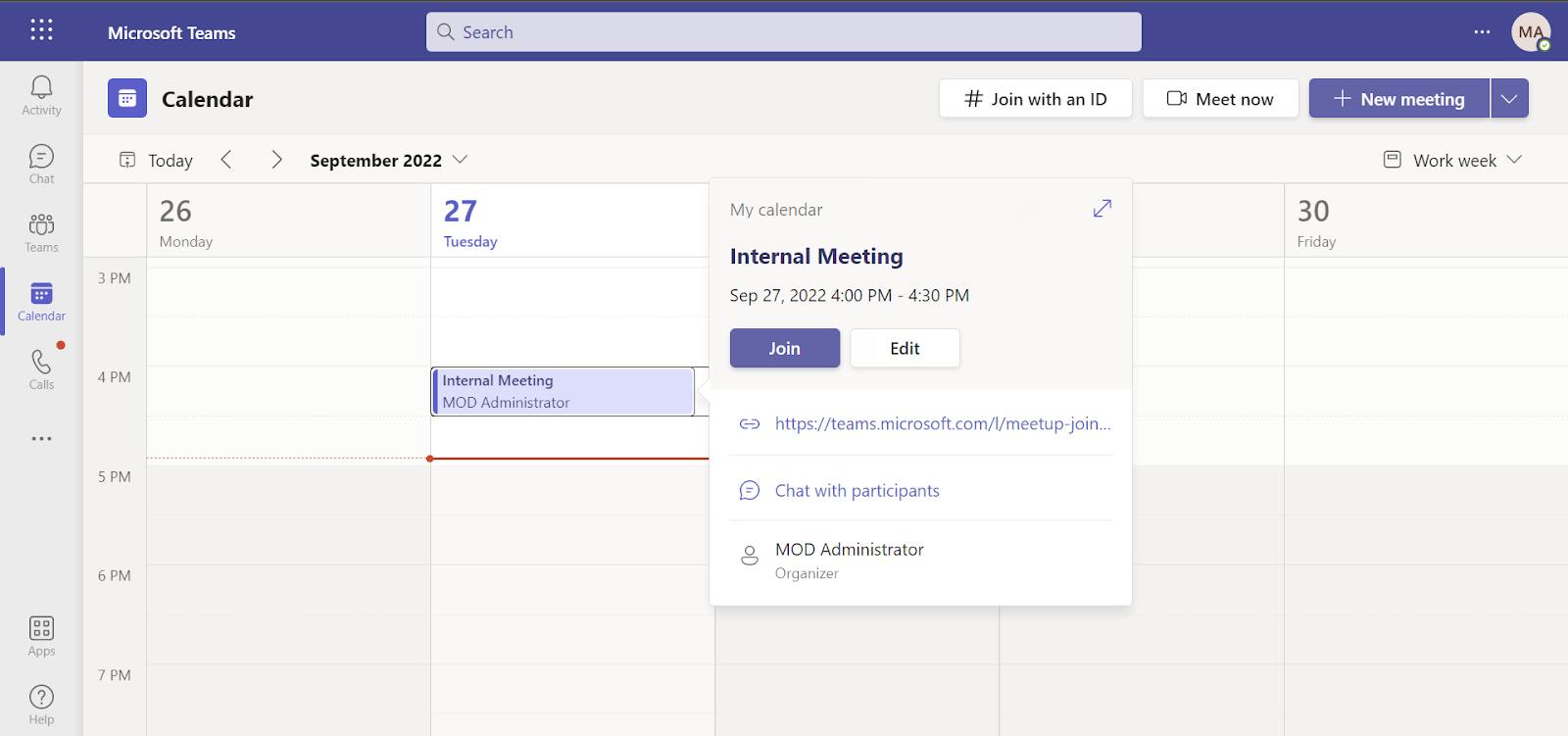
Task: Select the 26 Monday day header
Action: pyautogui.click(x=288, y=221)
